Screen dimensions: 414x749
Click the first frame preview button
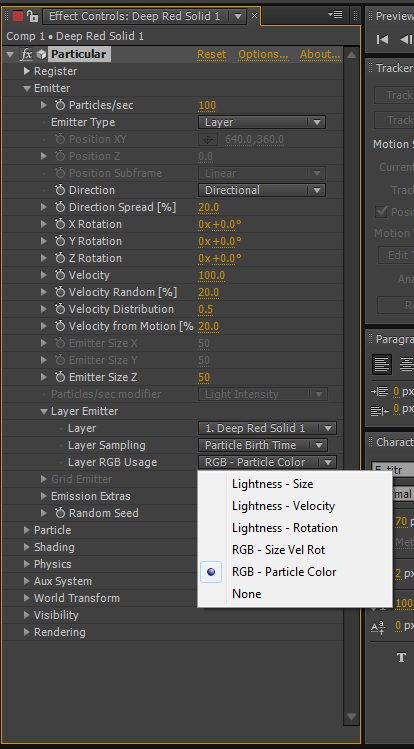382,40
